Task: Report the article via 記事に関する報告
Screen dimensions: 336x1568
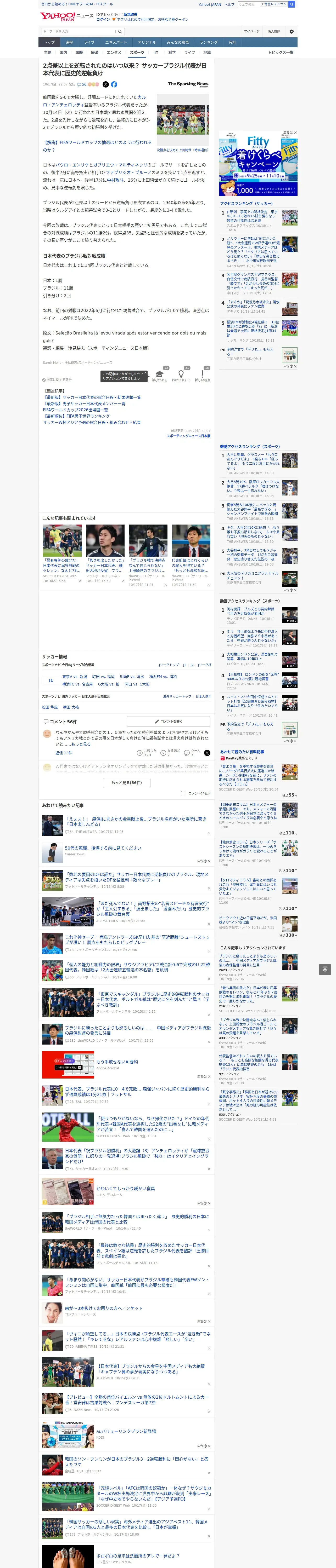Action: [57, 380]
